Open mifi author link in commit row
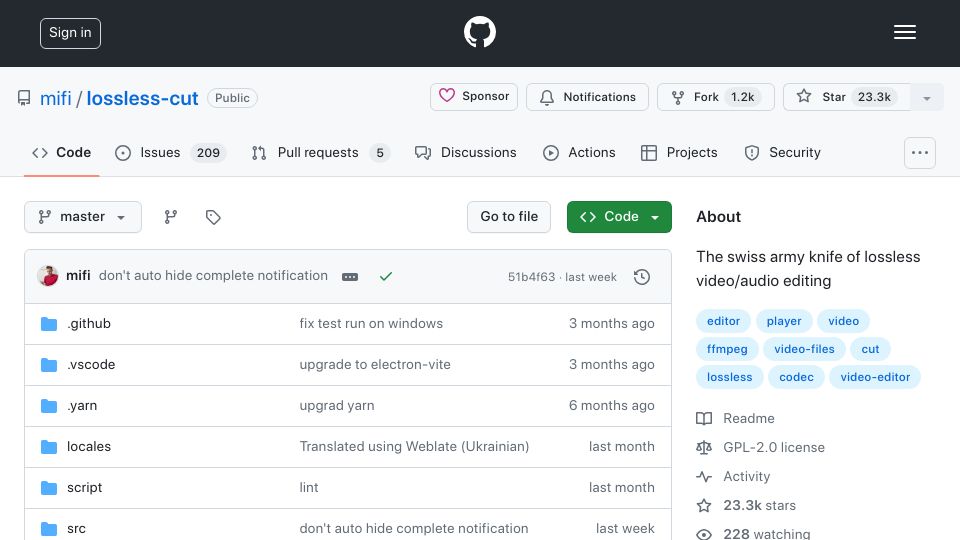Image resolution: width=960 pixels, height=540 pixels. click(78, 276)
